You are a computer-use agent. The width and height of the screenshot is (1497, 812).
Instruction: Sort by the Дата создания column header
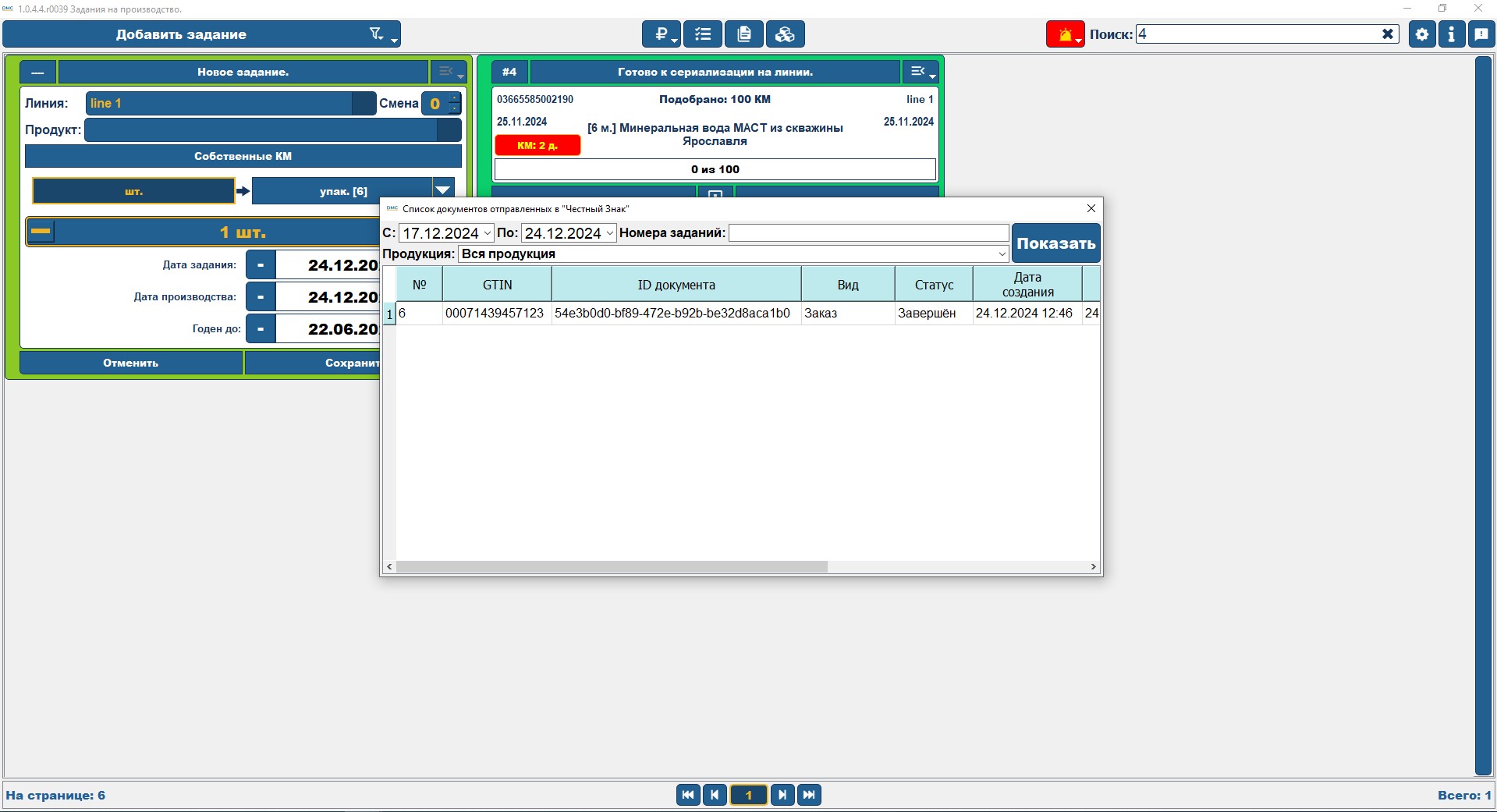(1027, 285)
